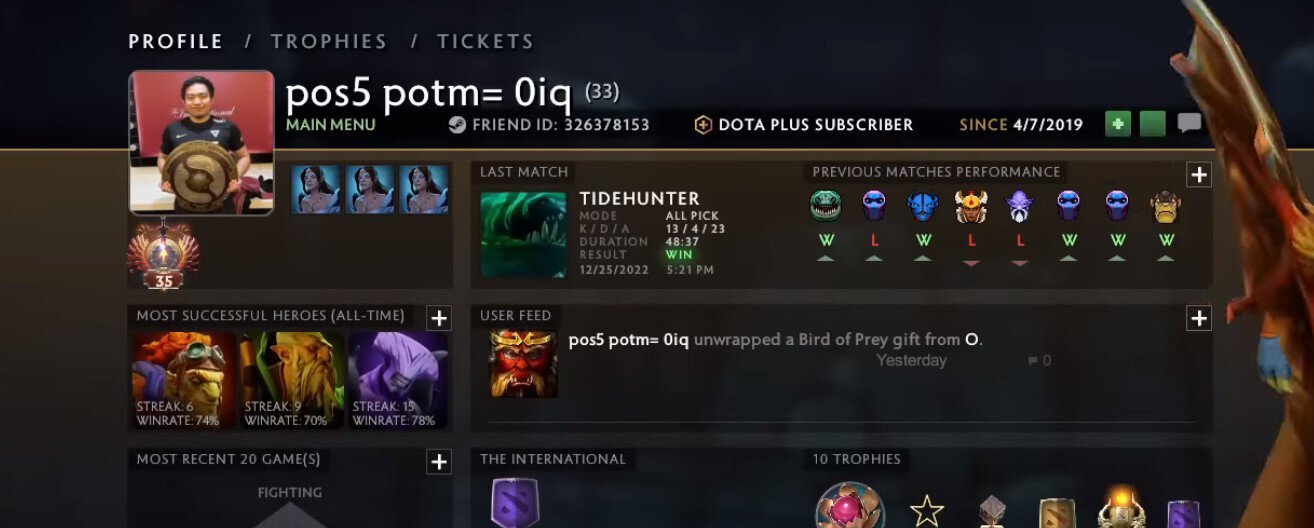Expand the Previous Matches Performance panel
The height and width of the screenshot is (528, 1314).
pyautogui.click(x=1199, y=175)
